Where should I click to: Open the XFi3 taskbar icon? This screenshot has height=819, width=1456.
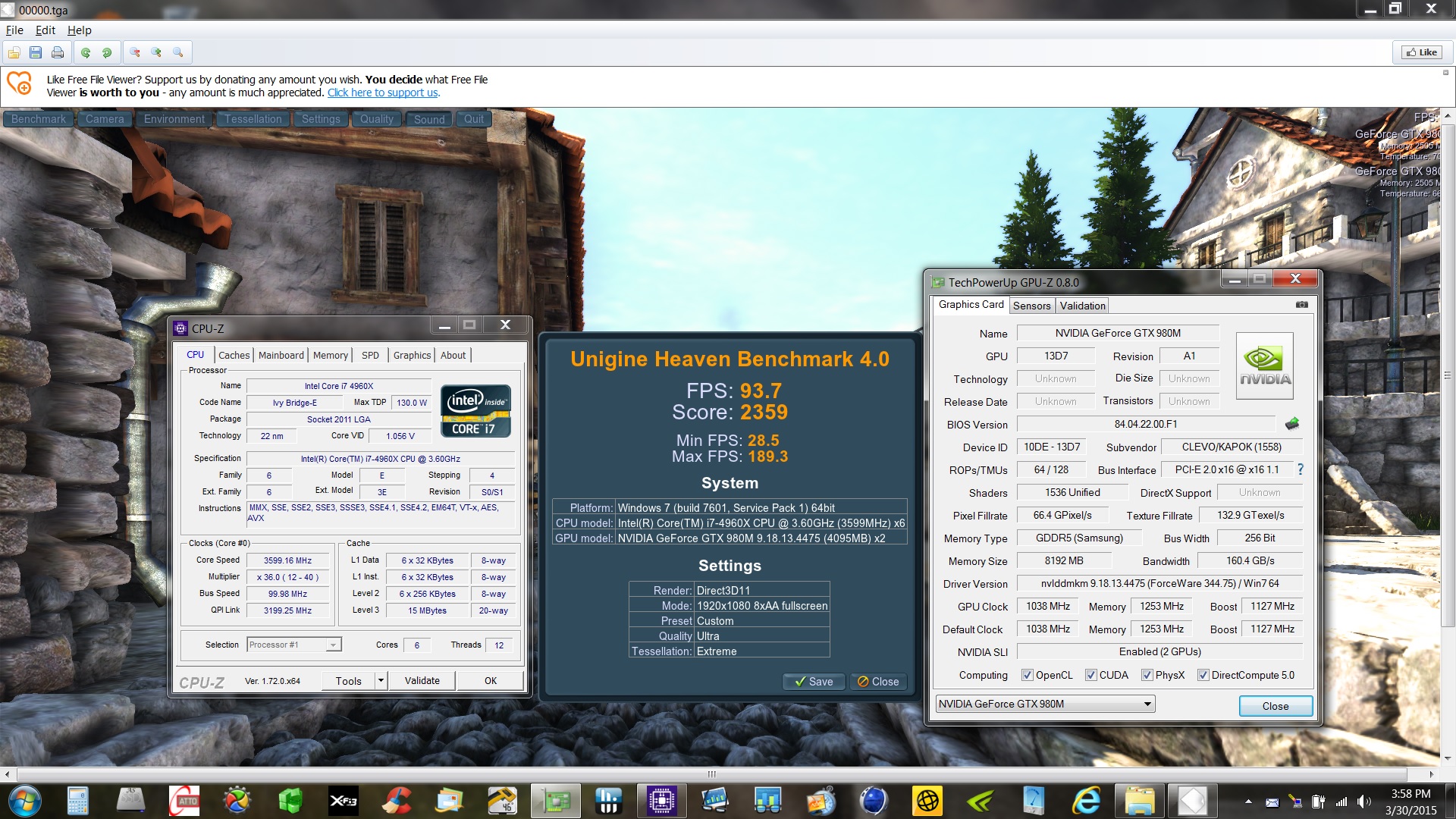pos(343,801)
